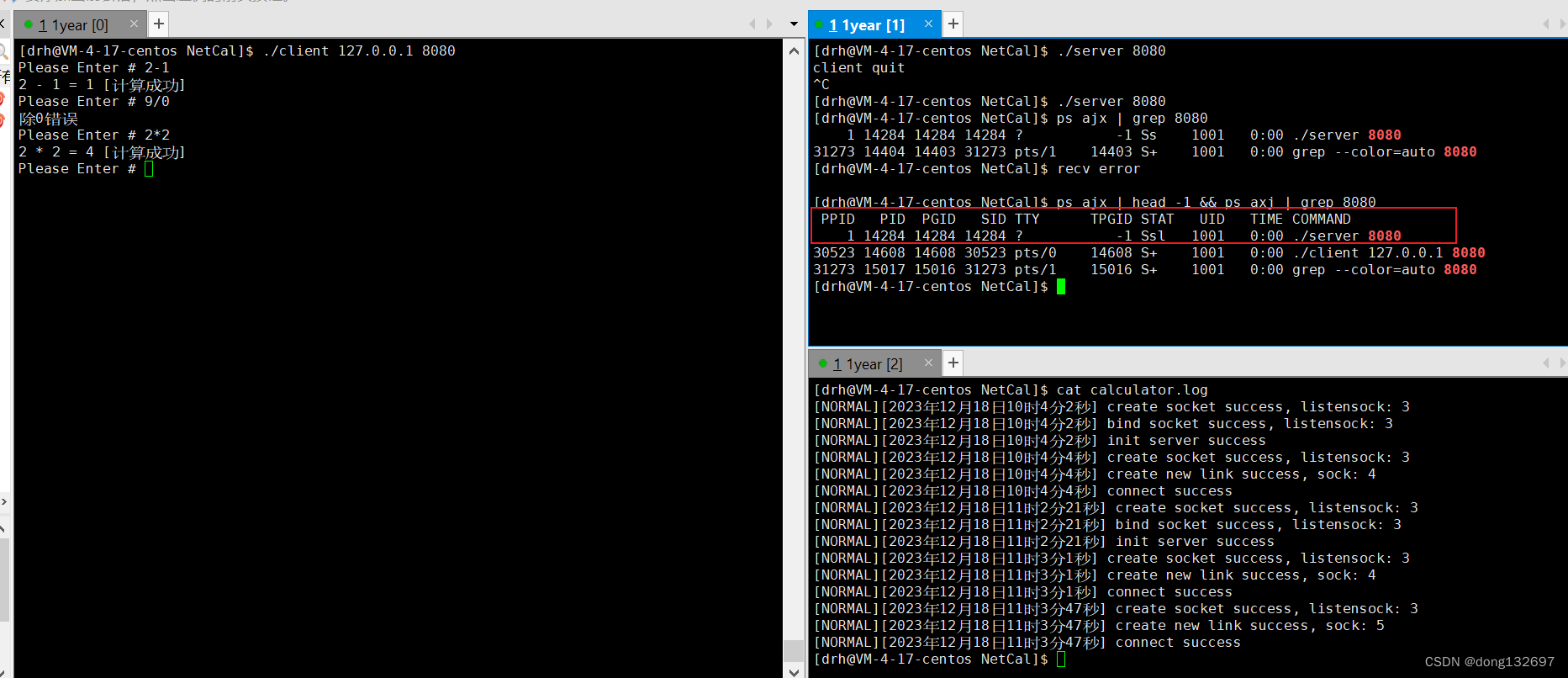Image resolution: width=1568 pixels, height=678 pixels.
Task: Click the 10时4分2秒 'bind socket success' log line
Action: pyautogui.click(x=1103, y=424)
